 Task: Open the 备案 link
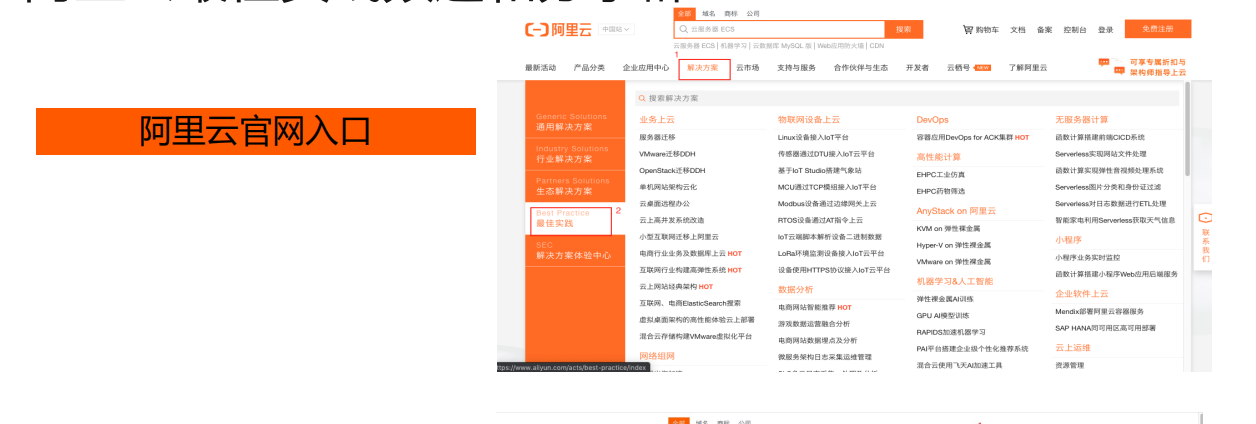pos(1044,30)
